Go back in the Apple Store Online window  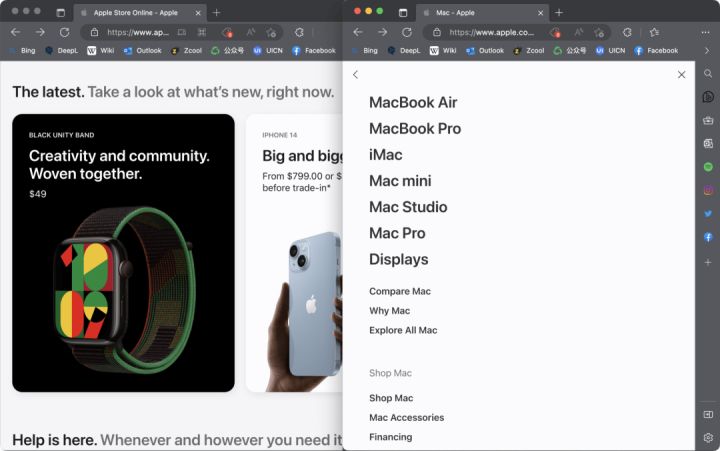[16, 32]
